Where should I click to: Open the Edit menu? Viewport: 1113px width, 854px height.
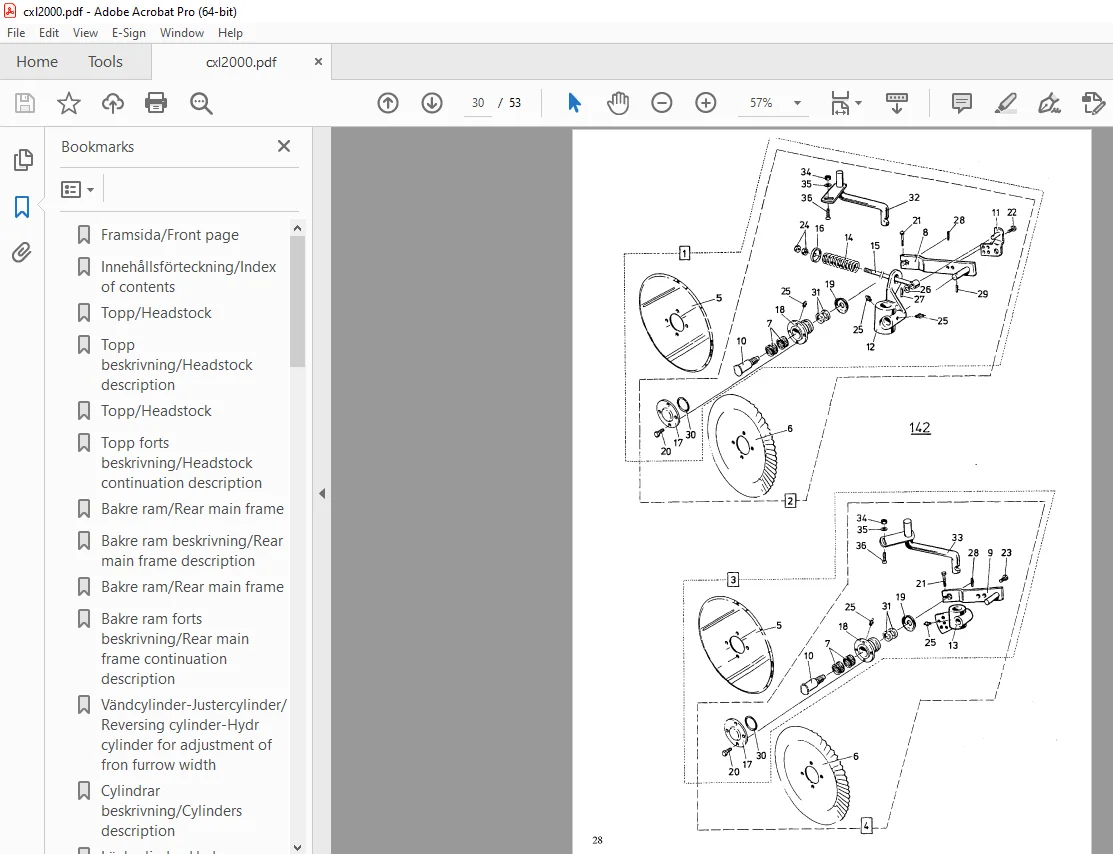tap(49, 33)
